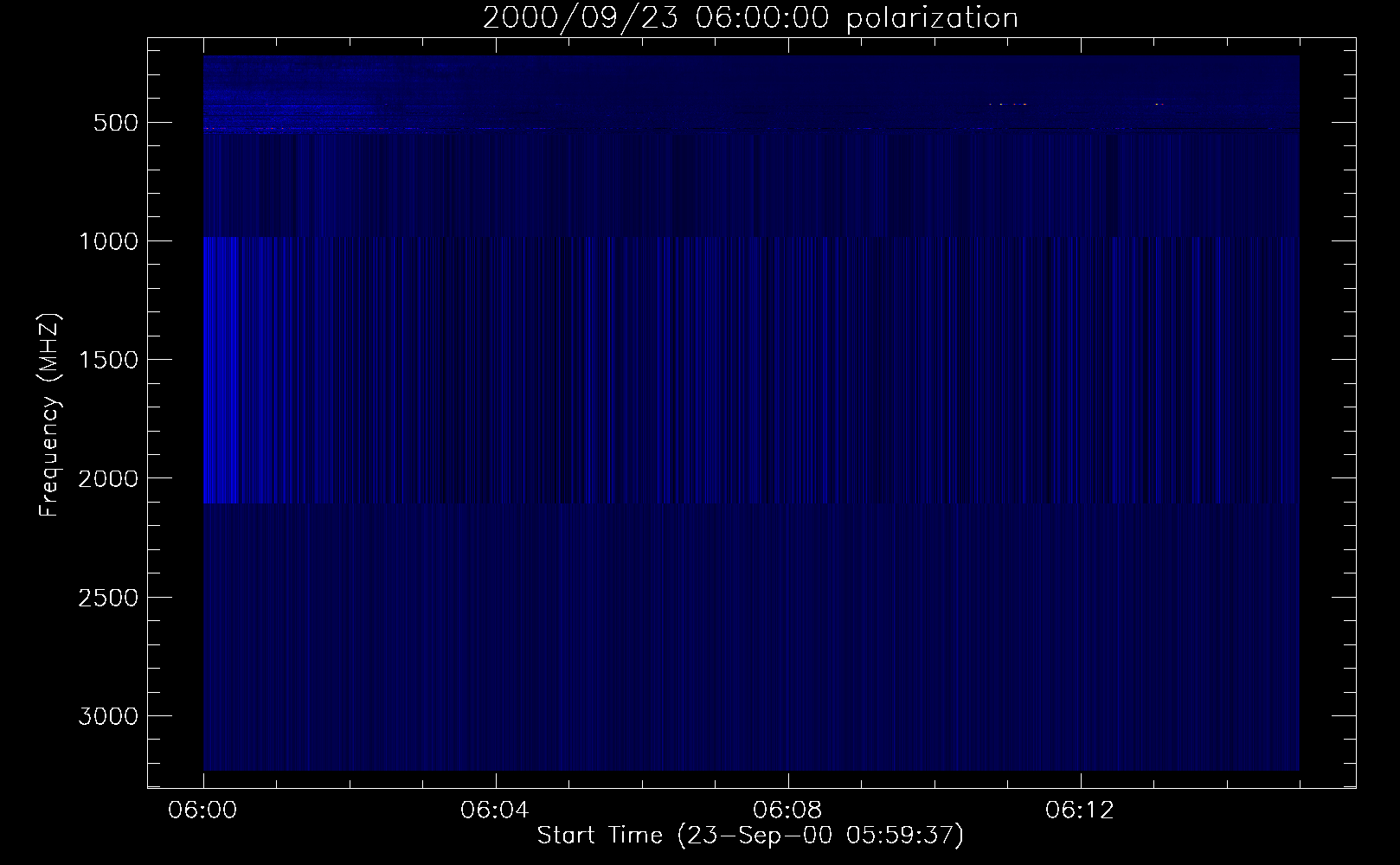Image resolution: width=1400 pixels, height=865 pixels.
Task: Click the 06:04 time tick label
Action: 496,811
